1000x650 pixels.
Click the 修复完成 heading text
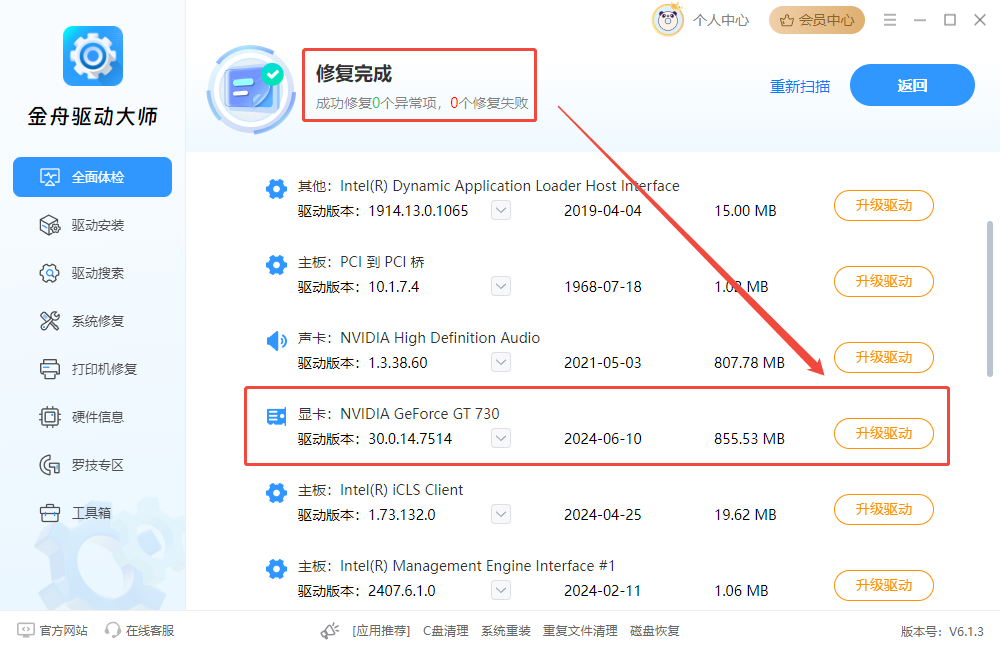tap(354, 74)
